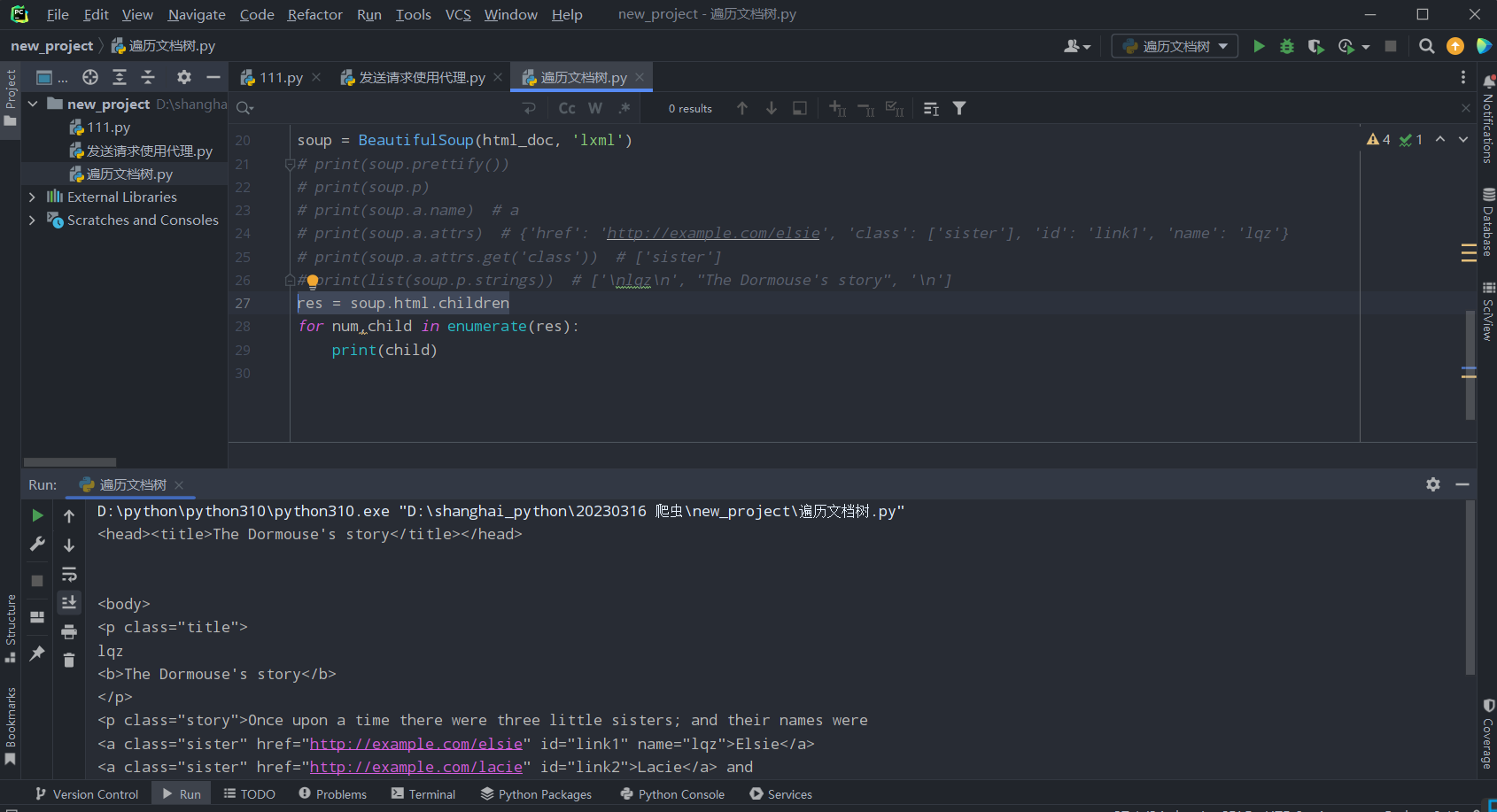
Task: Open the editor tabs more-options menu
Action: 1463,77
